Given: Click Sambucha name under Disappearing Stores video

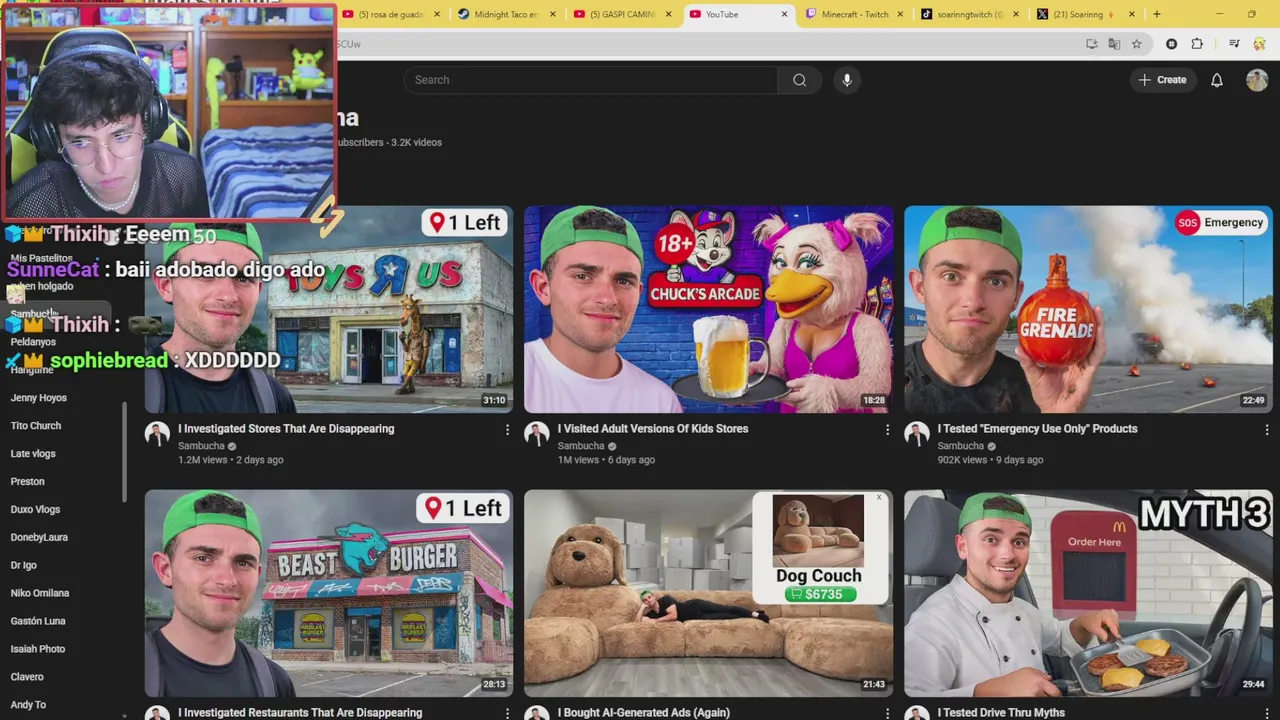Looking at the screenshot, I should coord(201,446).
